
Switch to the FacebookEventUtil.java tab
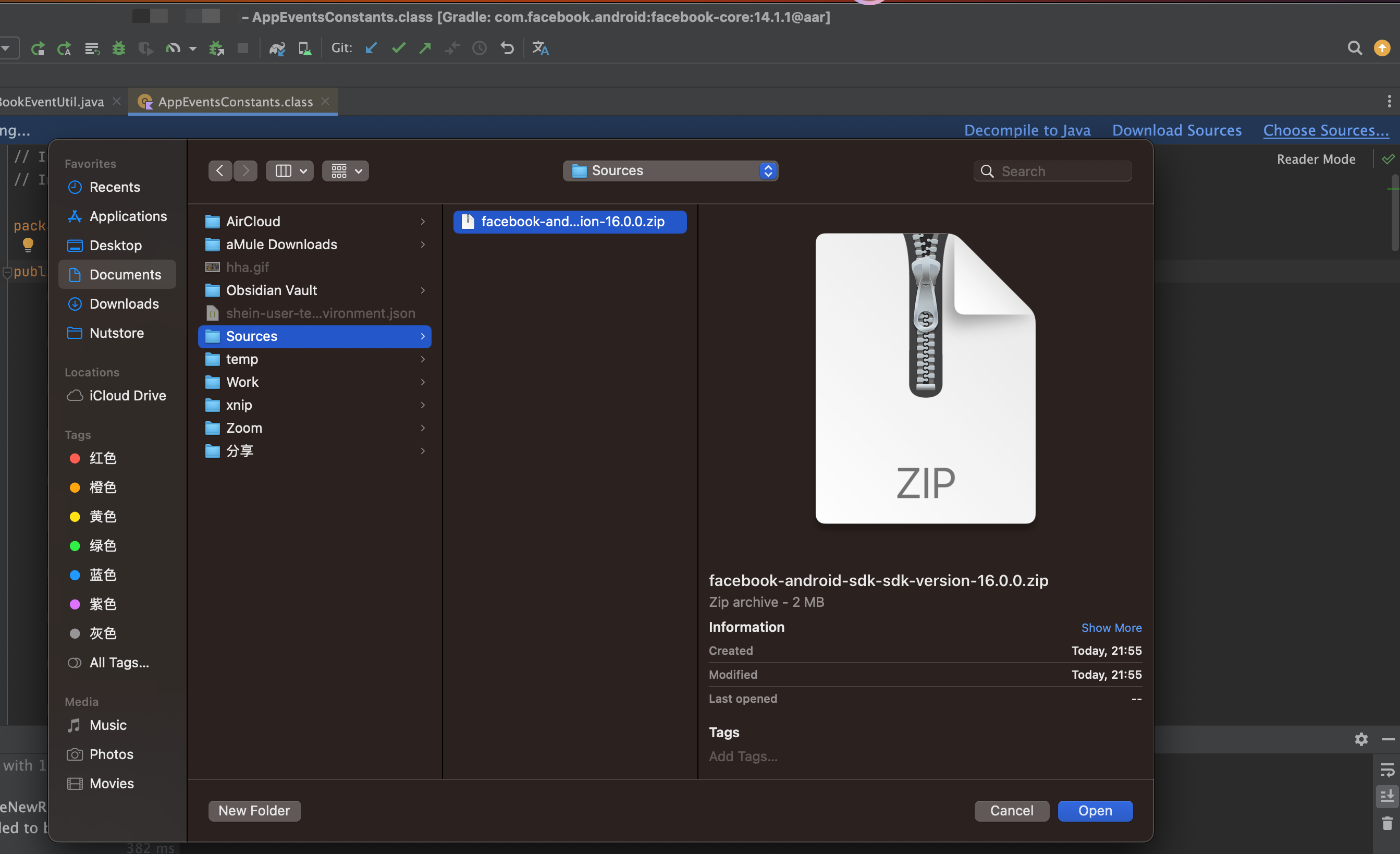52,102
